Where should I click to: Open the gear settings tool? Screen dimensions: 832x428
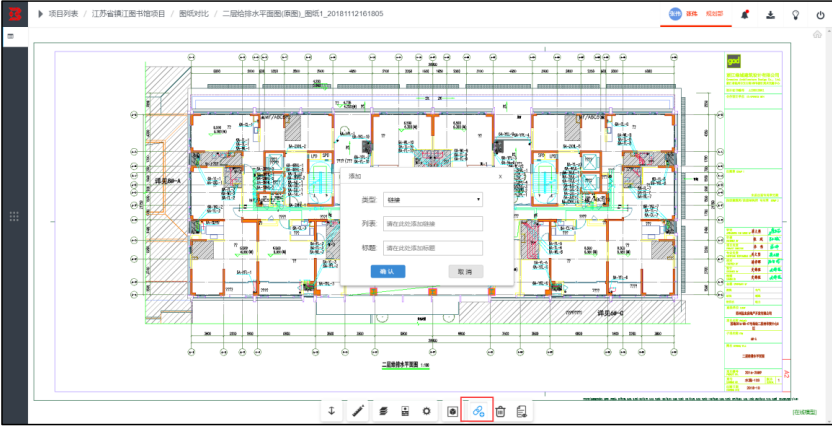click(426, 410)
